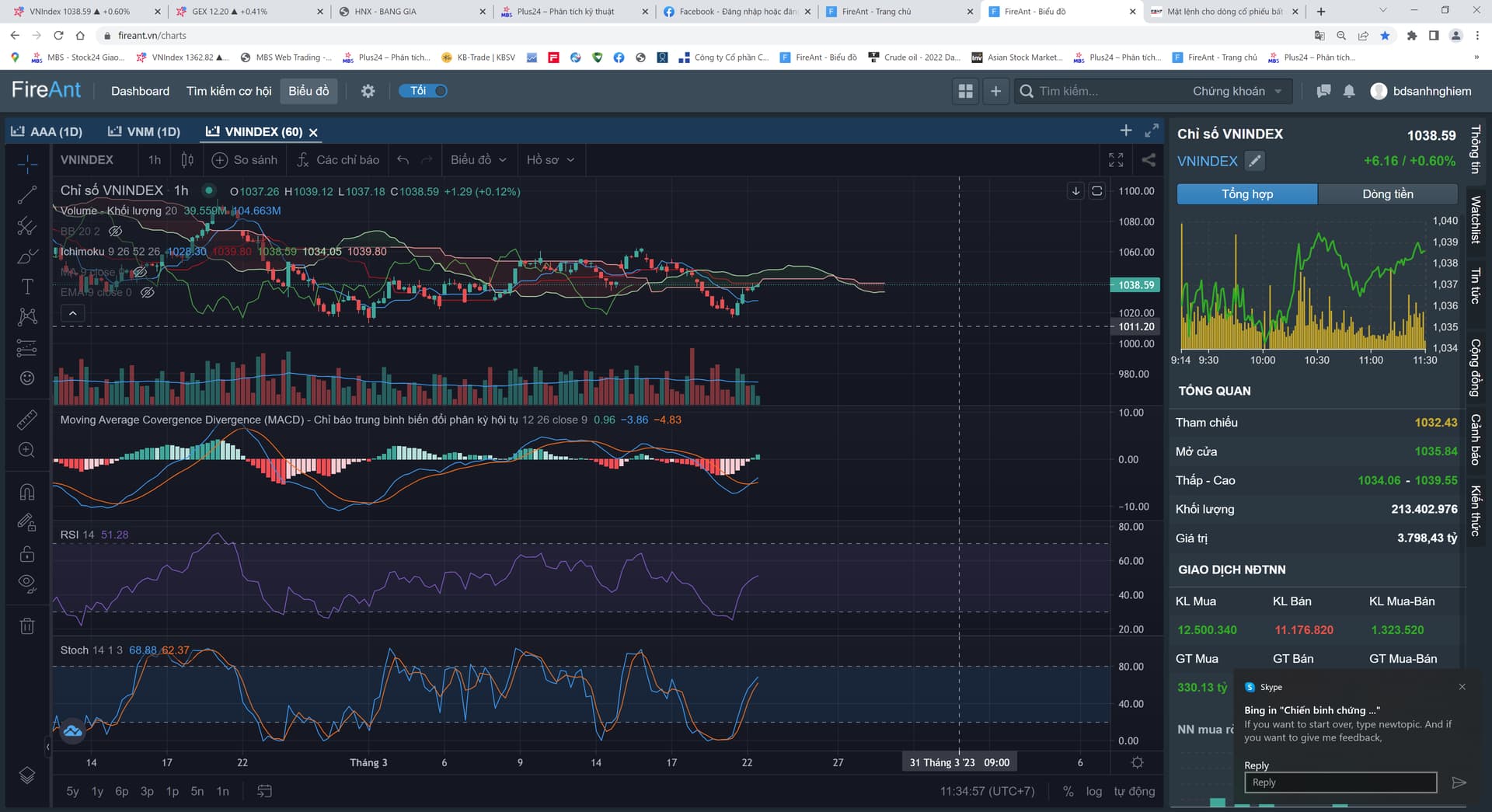The image size is (1492, 812).
Task: Click the notification bell icon
Action: pyautogui.click(x=1349, y=91)
